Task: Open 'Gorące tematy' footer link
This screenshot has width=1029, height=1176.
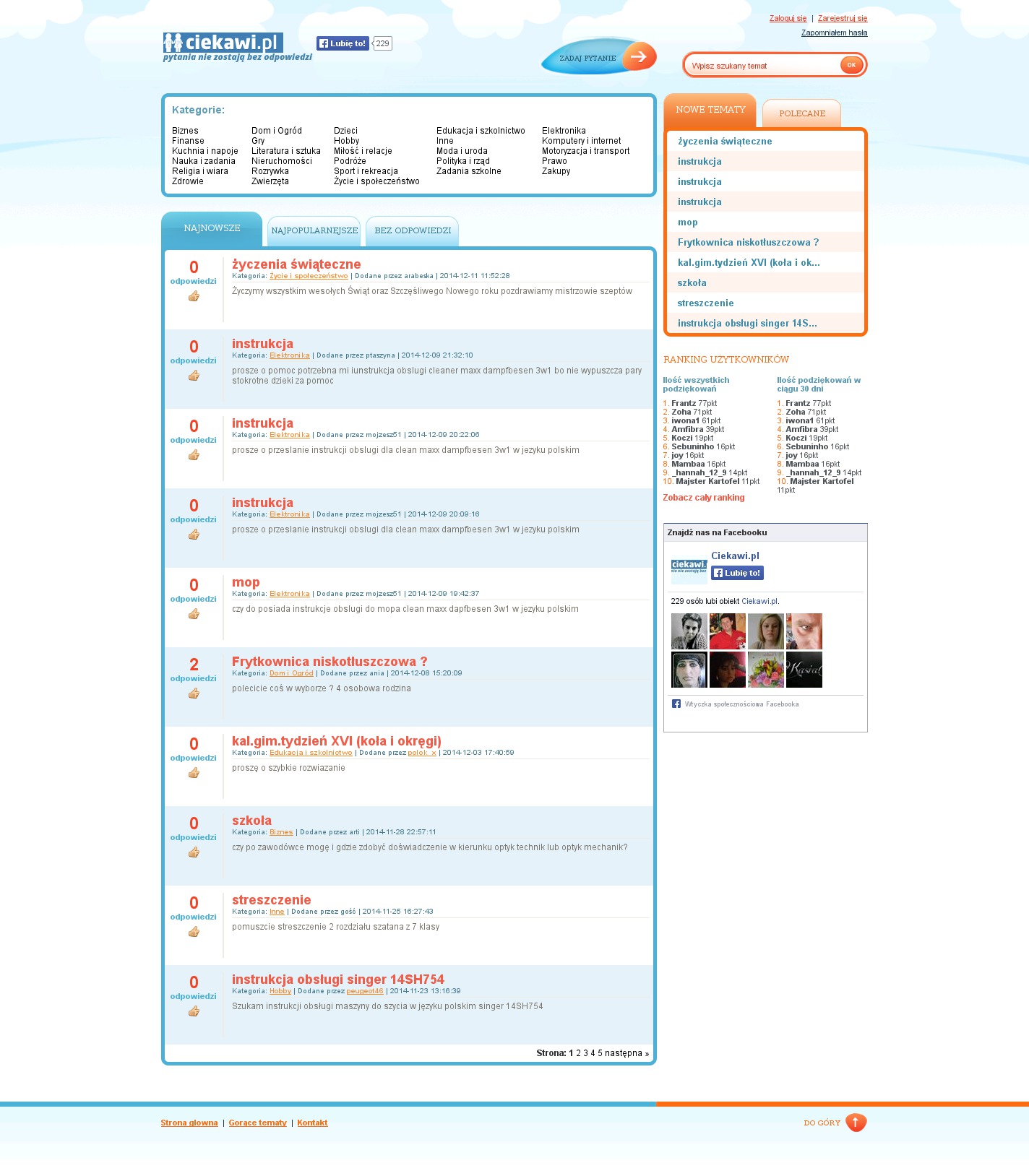Action: 258,1123
